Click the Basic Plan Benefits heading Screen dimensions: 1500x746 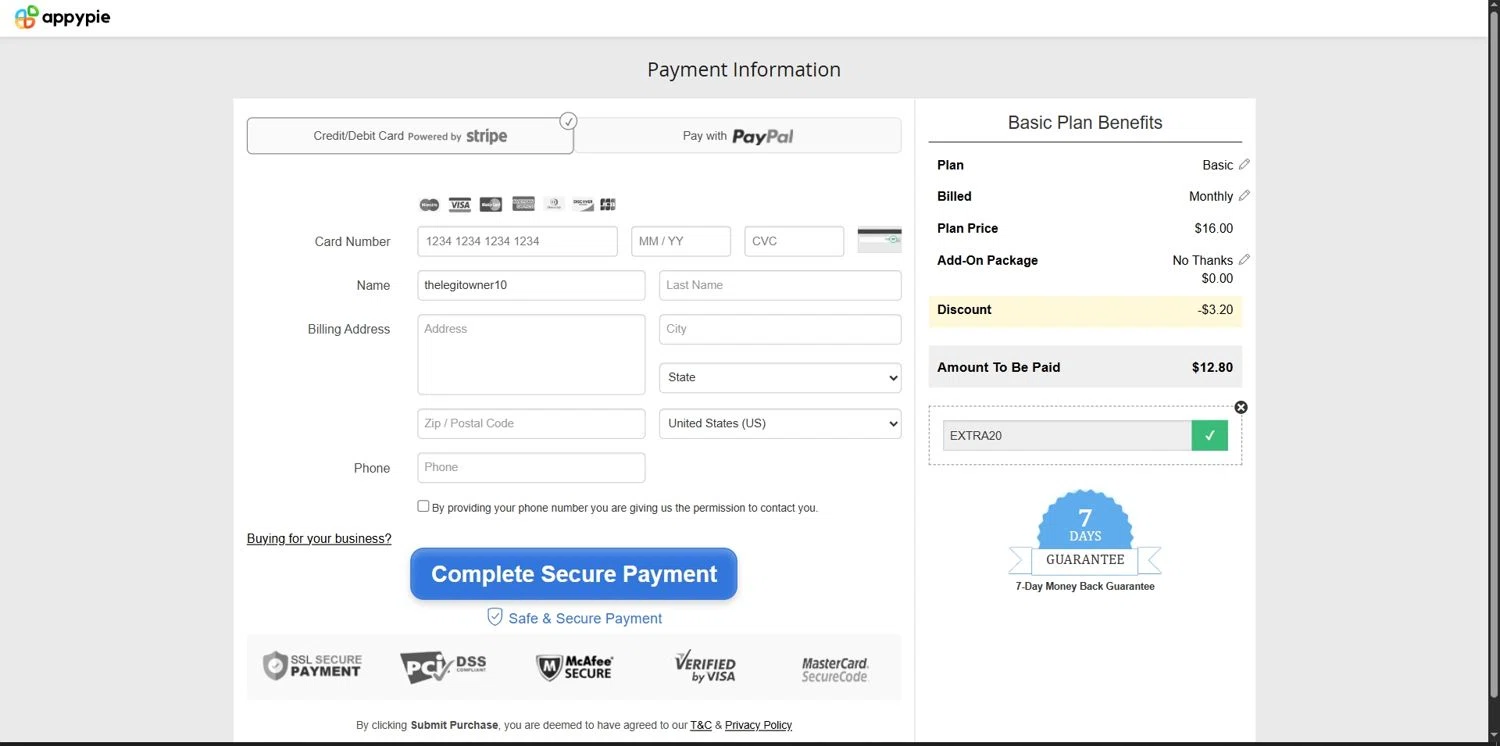point(1085,122)
